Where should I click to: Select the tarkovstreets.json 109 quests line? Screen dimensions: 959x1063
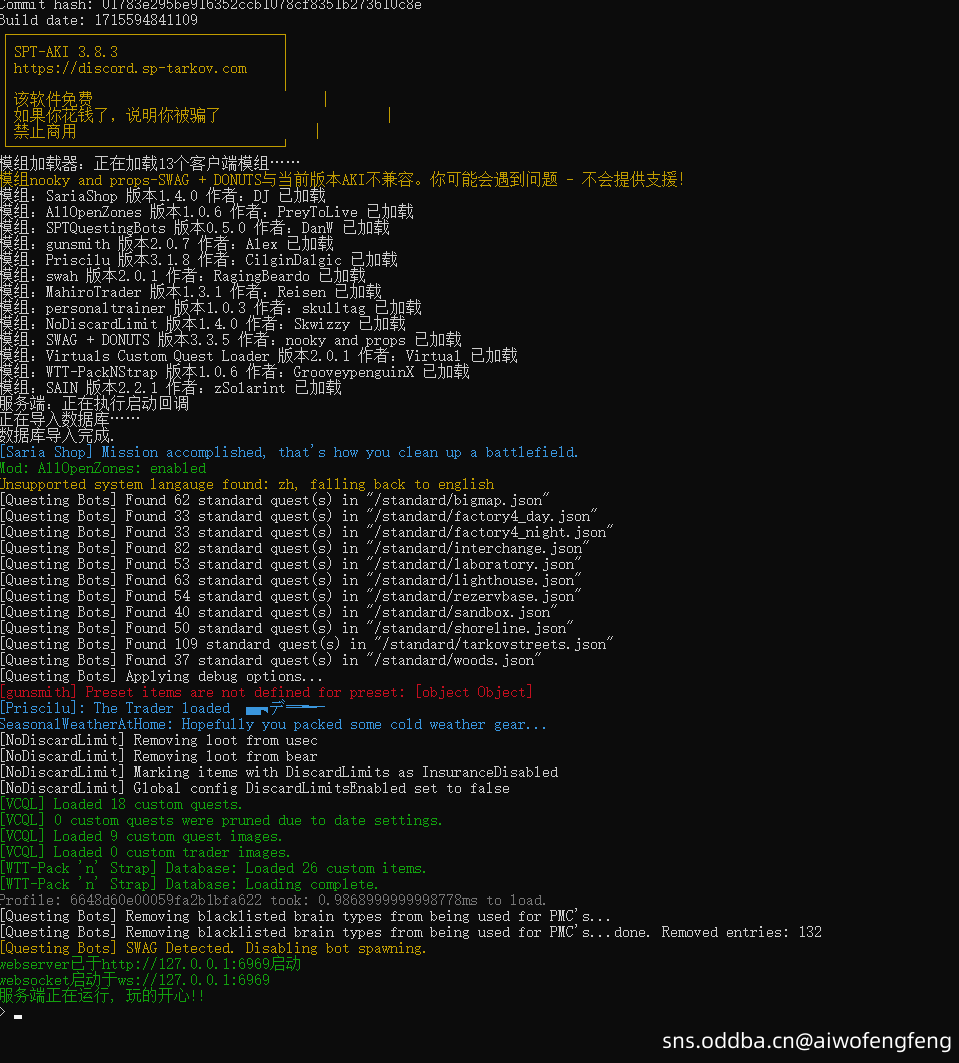click(x=306, y=644)
